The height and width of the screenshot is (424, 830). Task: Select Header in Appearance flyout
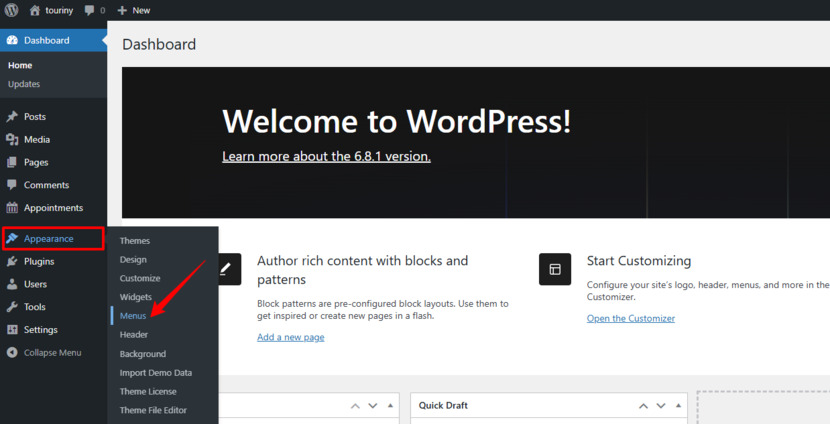(x=133, y=335)
